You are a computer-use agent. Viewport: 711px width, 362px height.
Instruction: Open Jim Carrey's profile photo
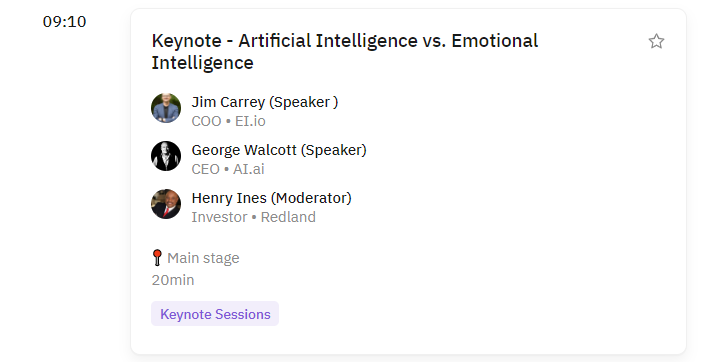[x=166, y=108]
